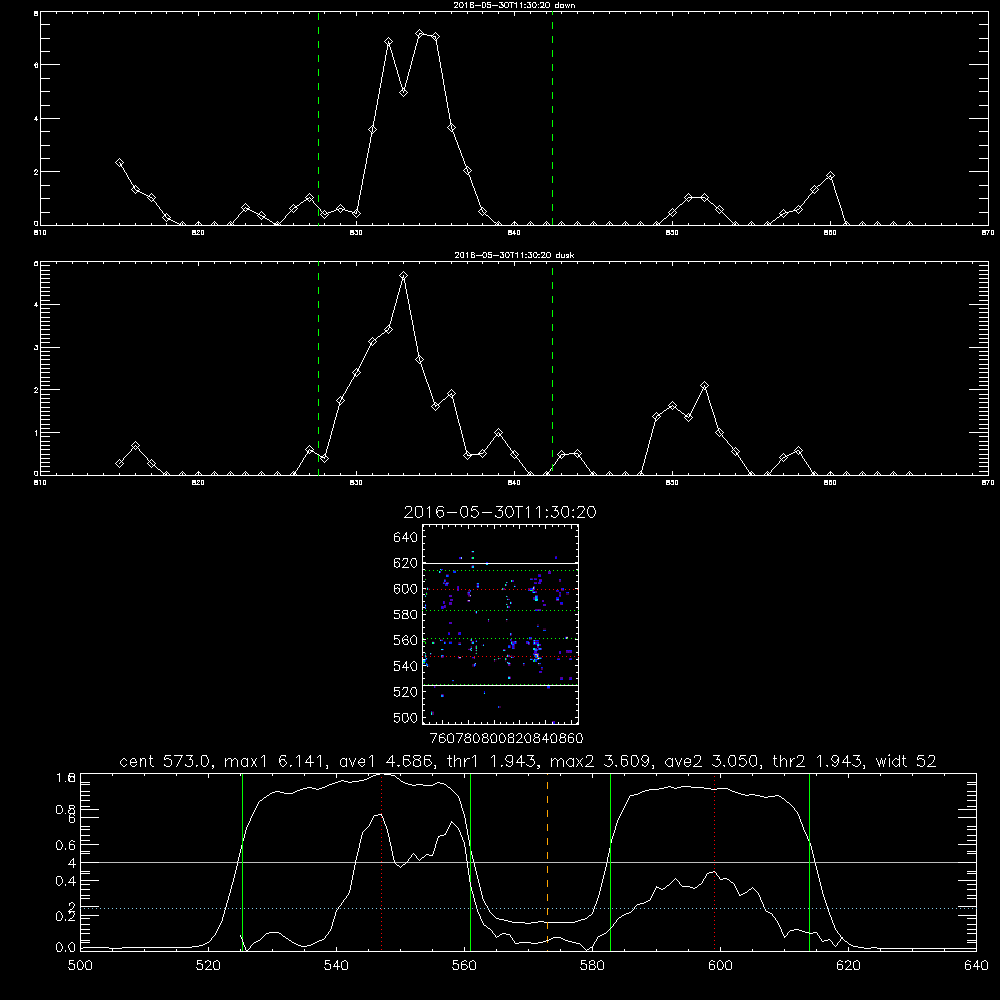Click the dawn plot diamond peak near 860
This screenshot has width=1000, height=1000.
click(830, 175)
